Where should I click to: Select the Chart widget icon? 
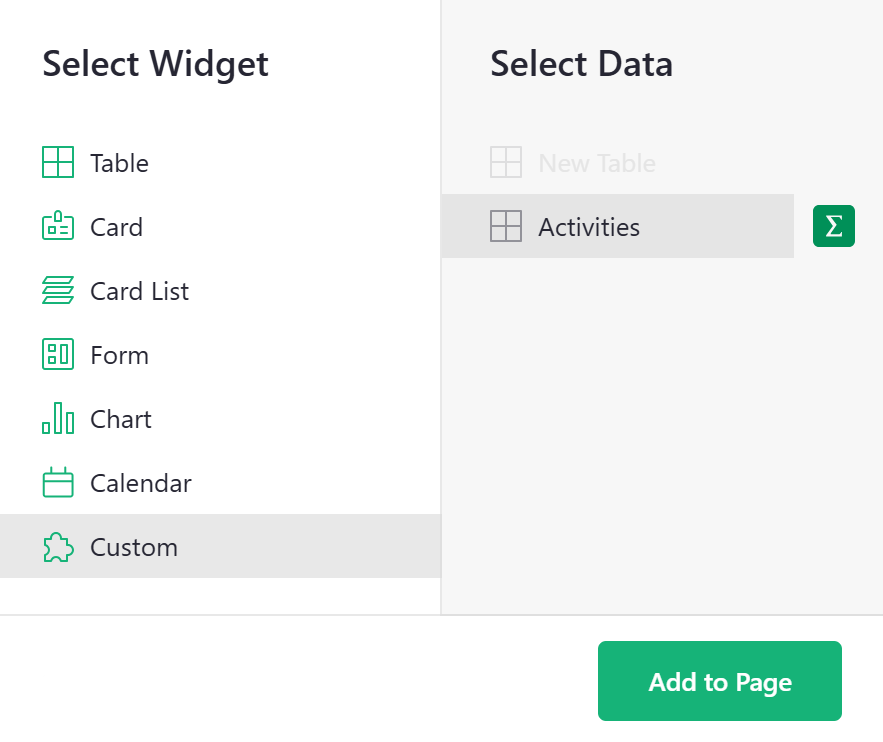pos(58,419)
